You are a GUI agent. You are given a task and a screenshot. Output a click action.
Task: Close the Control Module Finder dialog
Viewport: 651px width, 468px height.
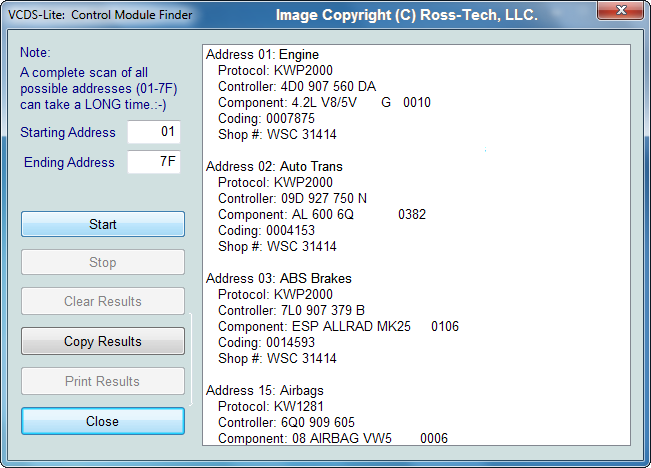click(103, 421)
